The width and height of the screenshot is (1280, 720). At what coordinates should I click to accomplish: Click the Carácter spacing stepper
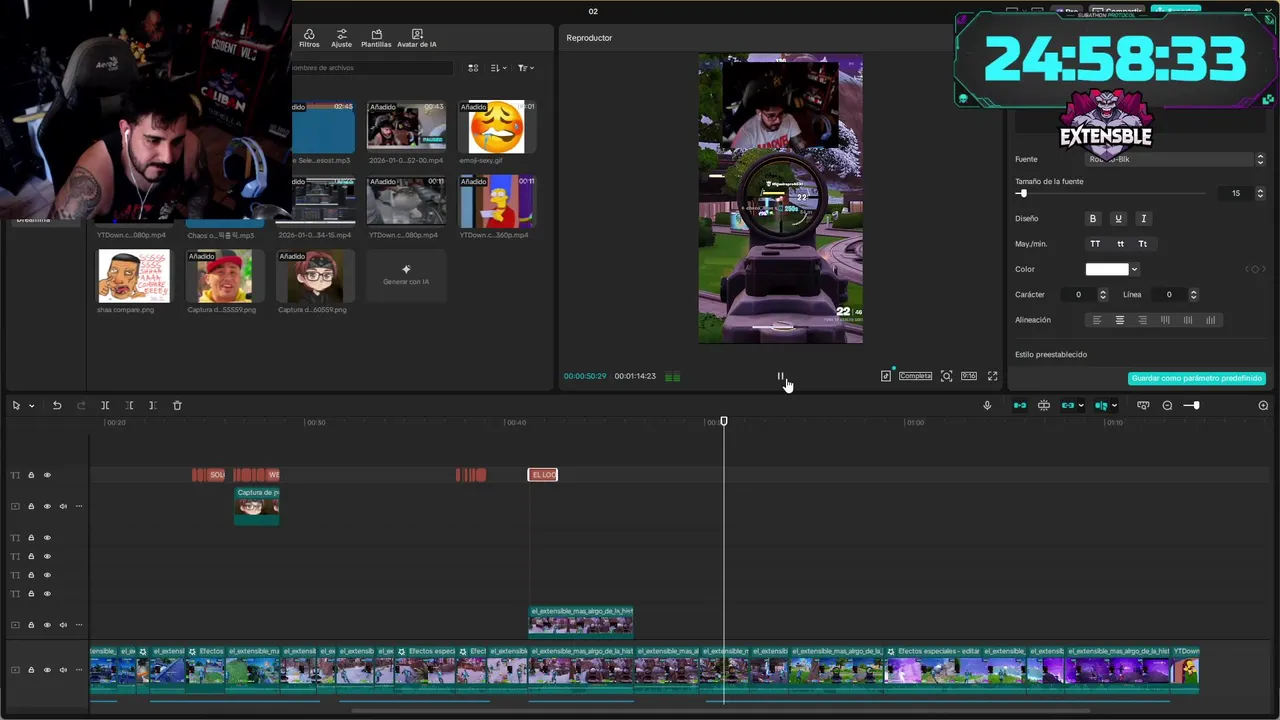pos(1103,295)
